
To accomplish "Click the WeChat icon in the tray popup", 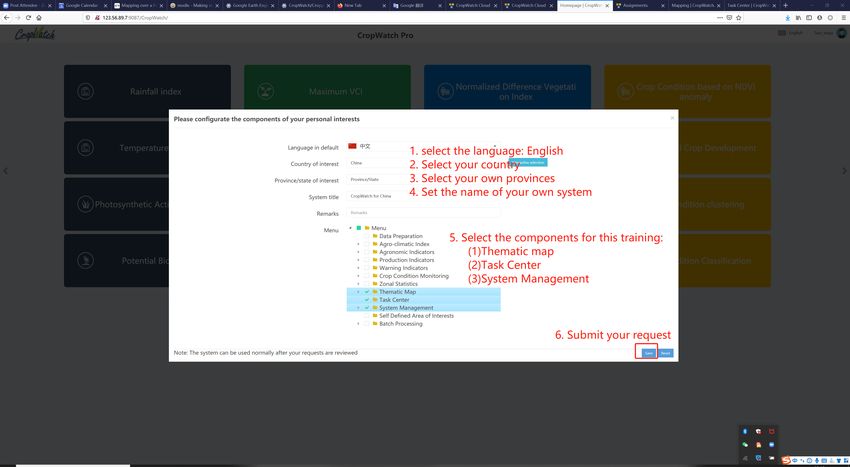I will (x=745, y=445).
